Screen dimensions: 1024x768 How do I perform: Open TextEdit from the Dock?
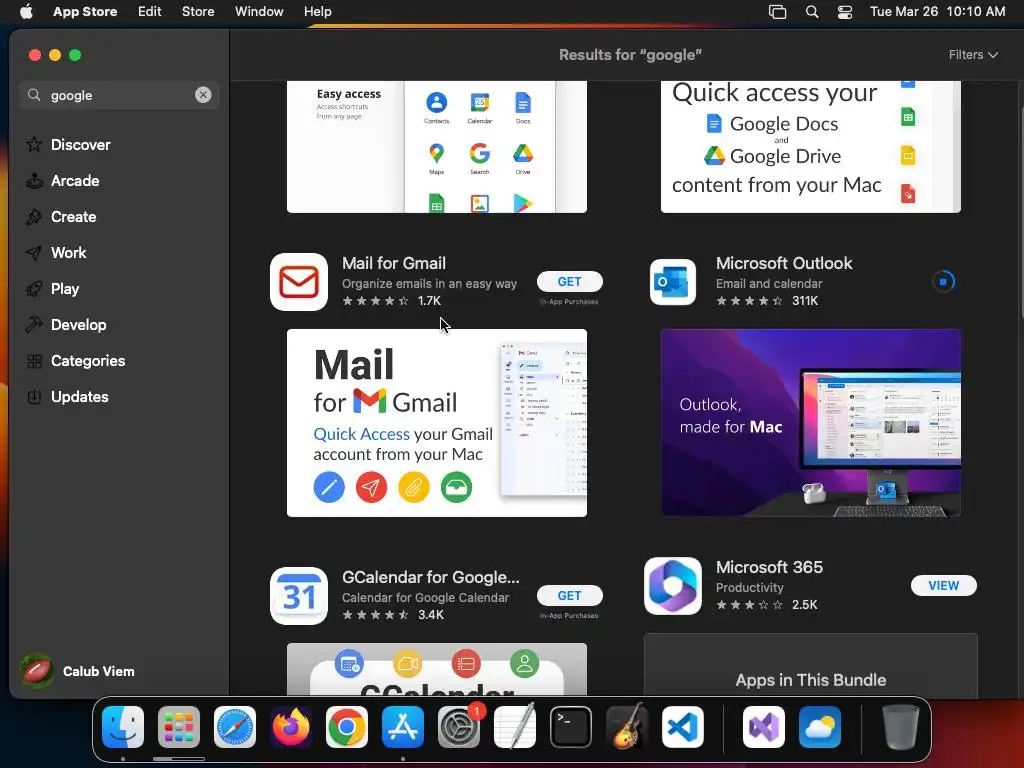pos(515,727)
